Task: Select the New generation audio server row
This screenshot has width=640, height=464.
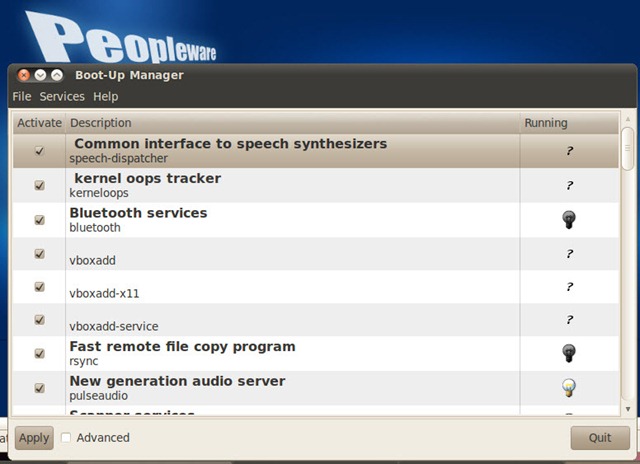Action: pos(316,388)
